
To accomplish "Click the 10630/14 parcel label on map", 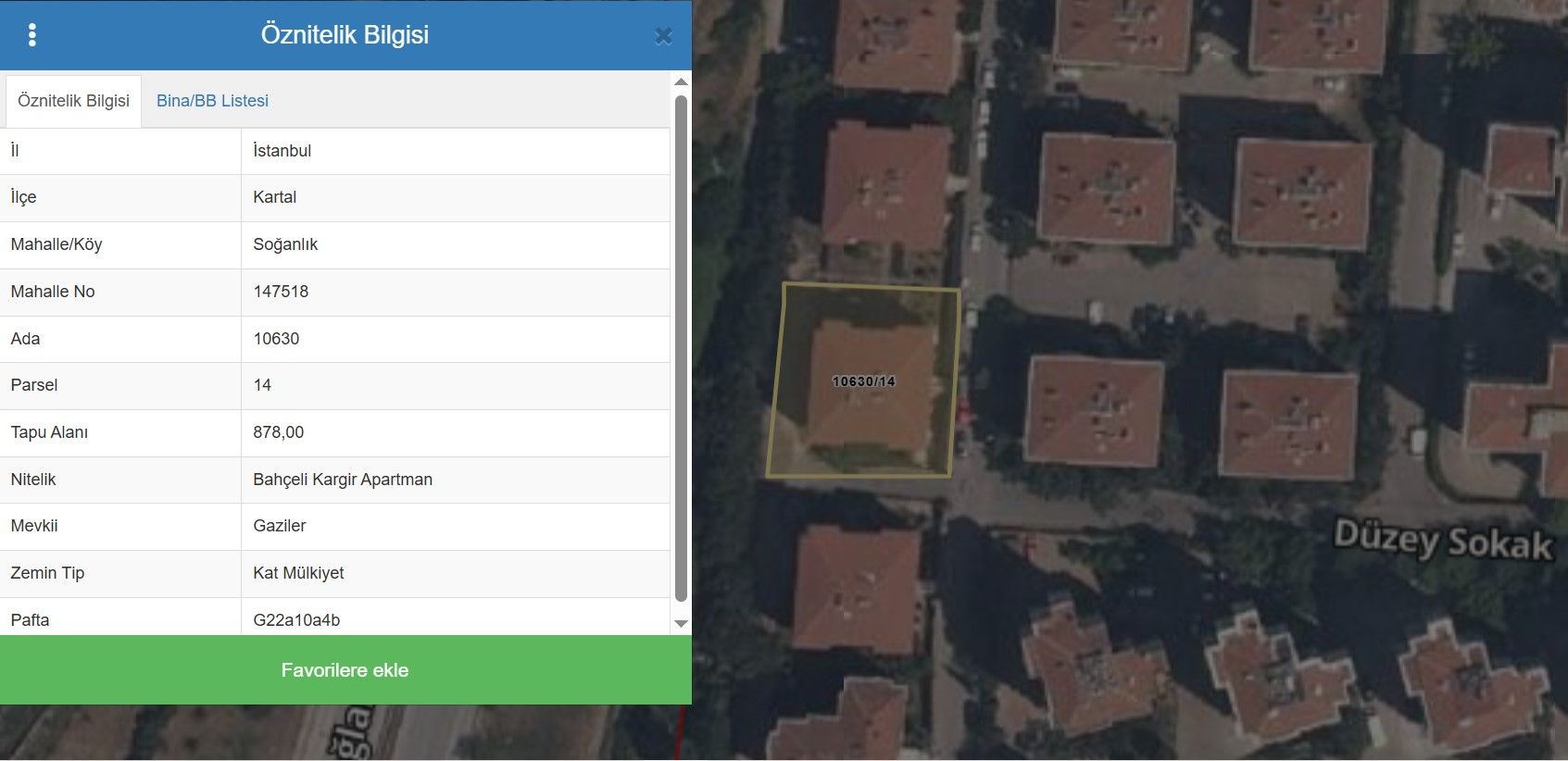I will [x=863, y=381].
